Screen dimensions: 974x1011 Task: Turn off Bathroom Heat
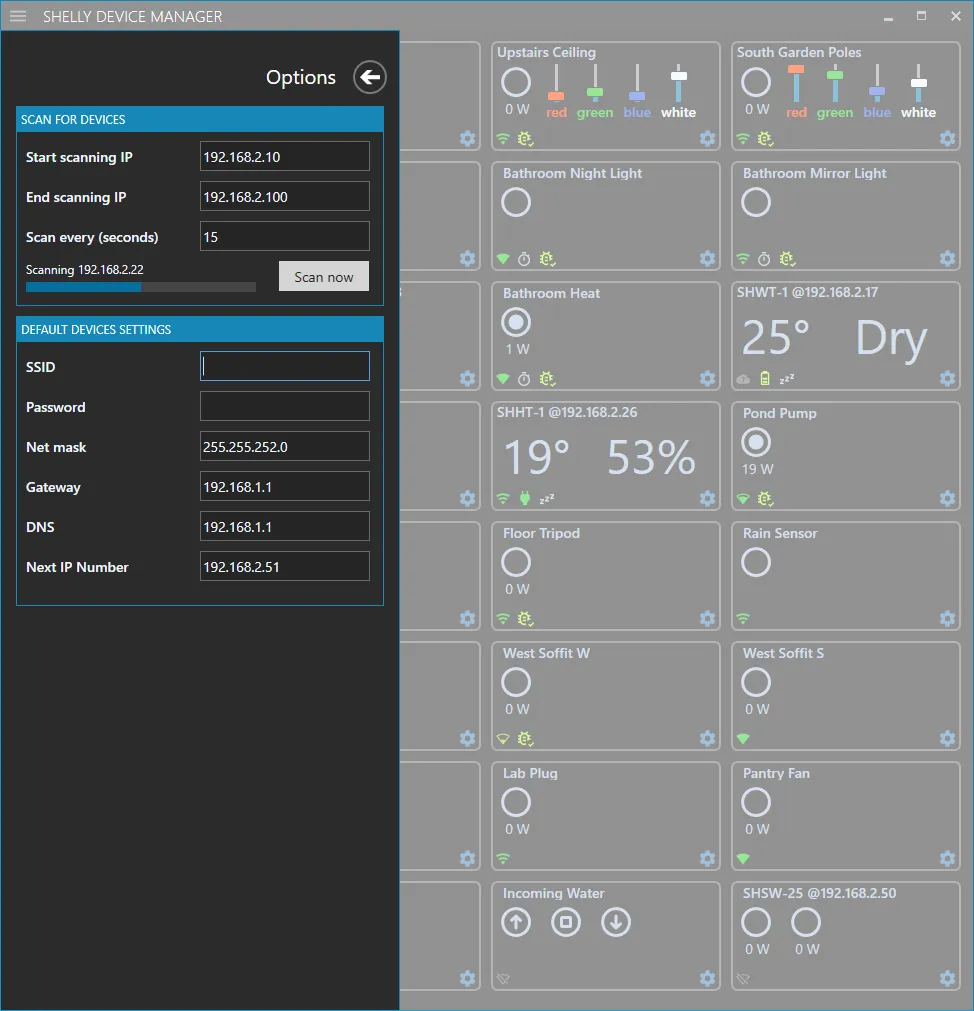(516, 322)
